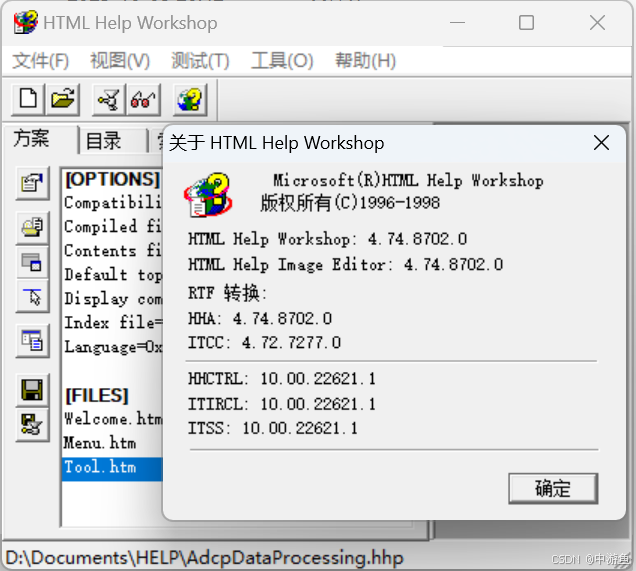The width and height of the screenshot is (636, 571).
Task: Click the Display compile option line
Action: [x=113, y=299]
